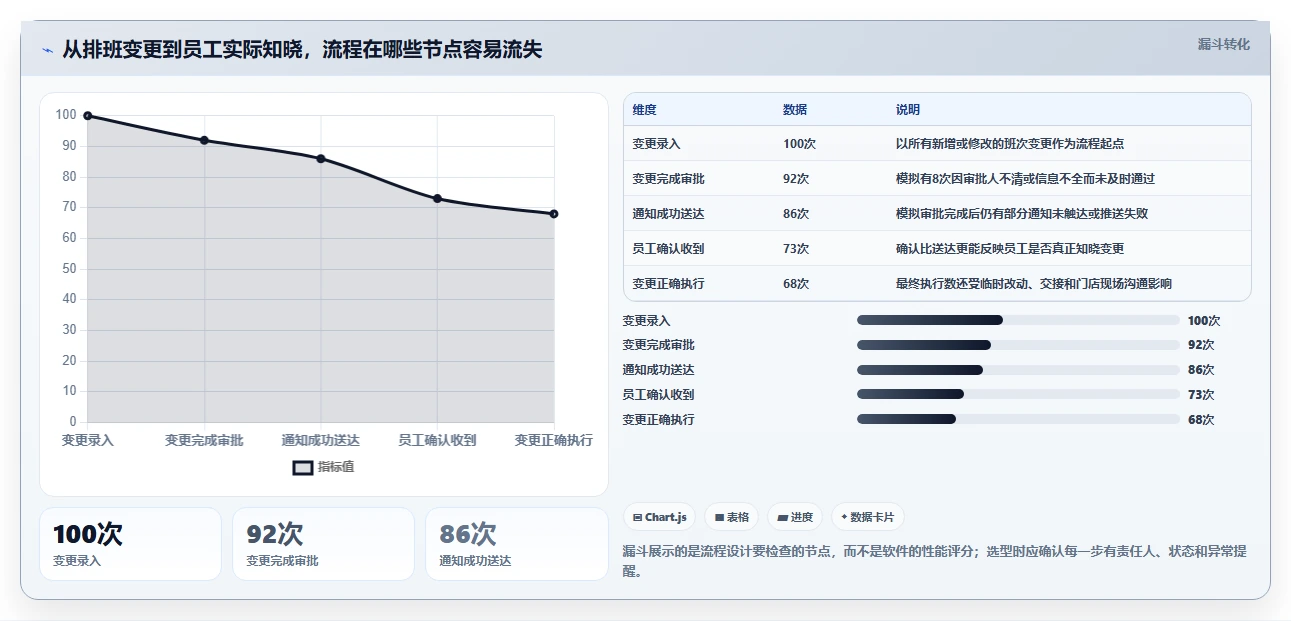Viewport: 1291px width, 621px height.
Task: Click the 员工确认收到 x-axis label on chart
Action: click(437, 440)
